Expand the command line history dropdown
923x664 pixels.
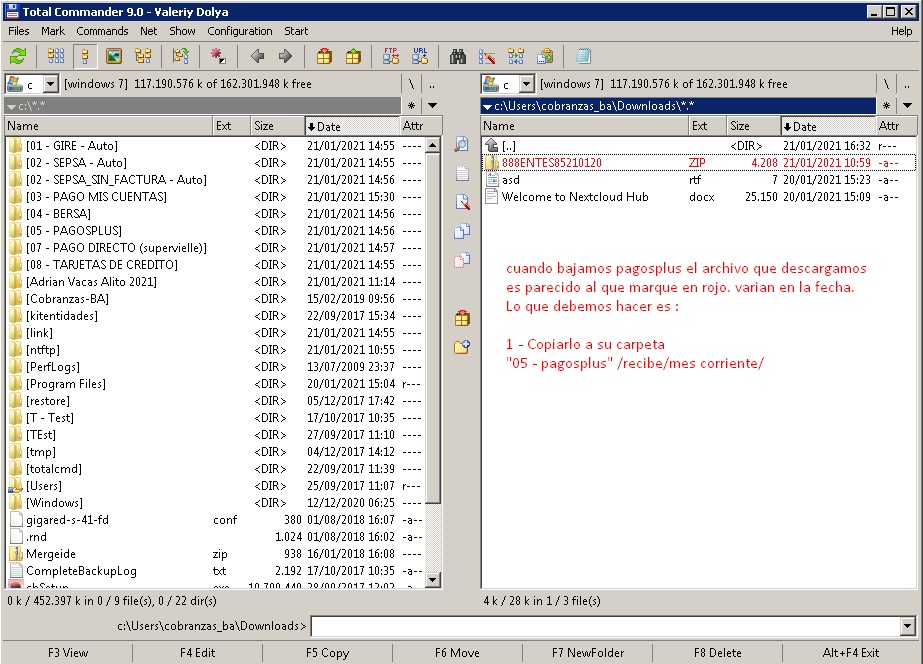click(907, 627)
